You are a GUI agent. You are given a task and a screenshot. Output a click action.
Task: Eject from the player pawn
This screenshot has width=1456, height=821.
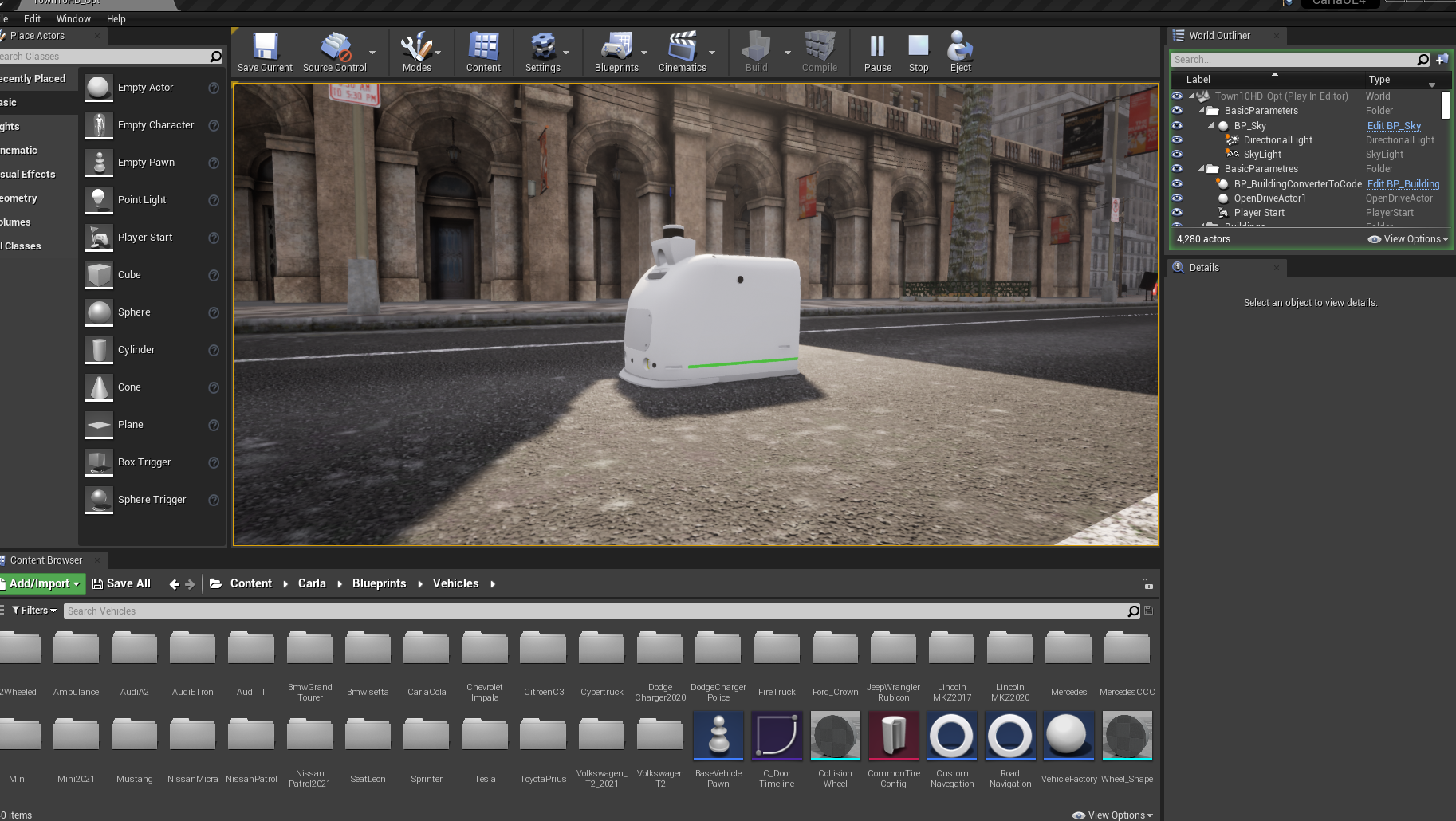(959, 51)
